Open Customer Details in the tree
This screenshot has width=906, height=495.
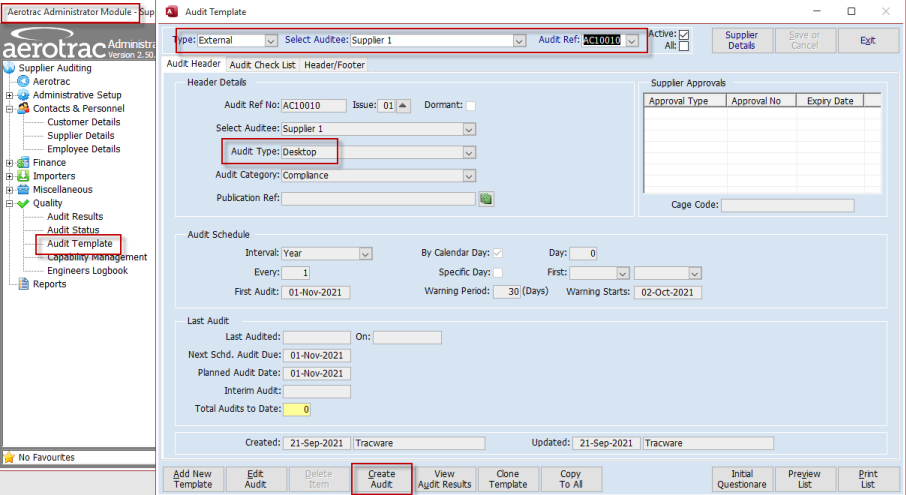click(x=84, y=122)
